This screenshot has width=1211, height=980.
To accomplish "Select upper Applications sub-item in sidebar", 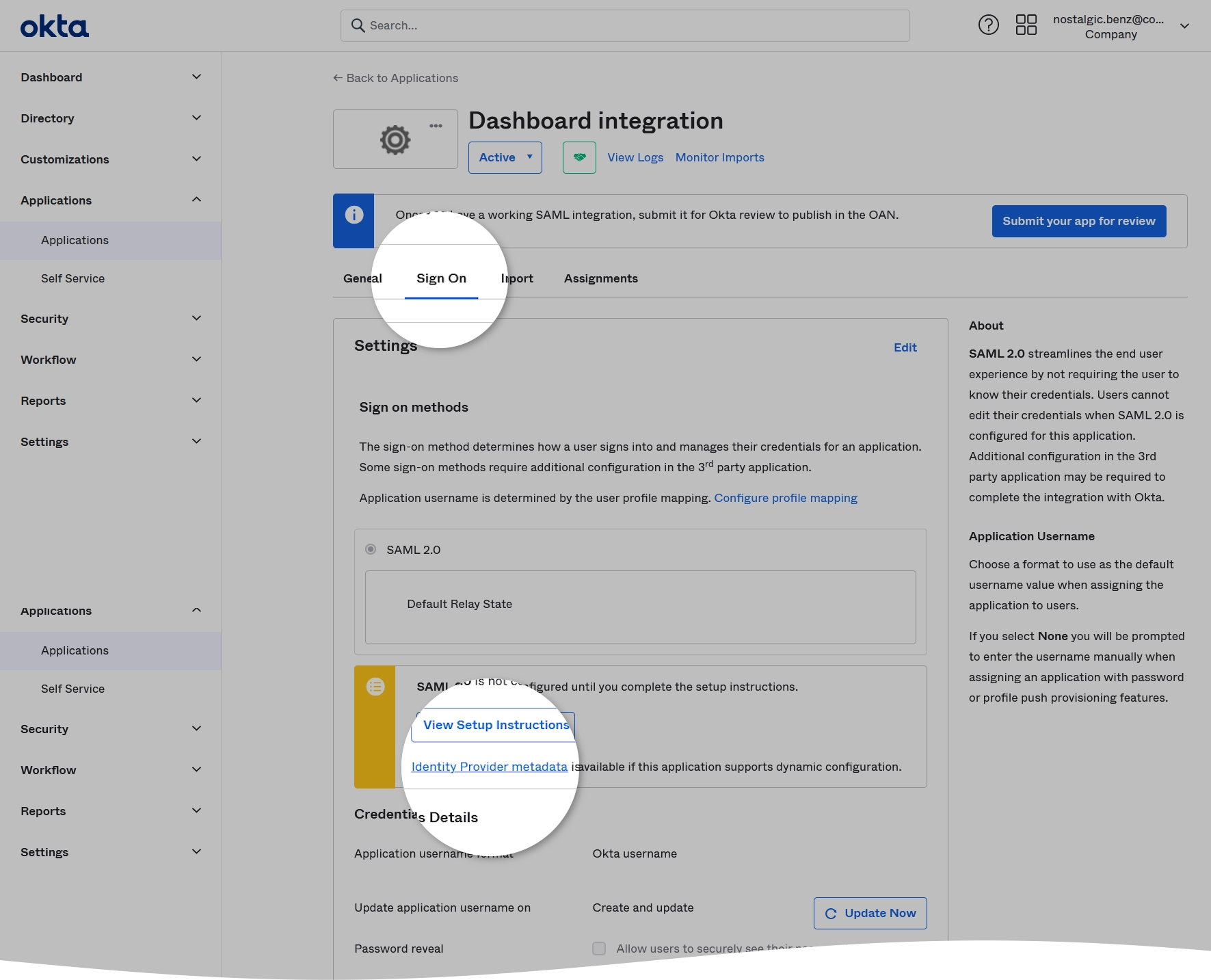I will [111, 240].
